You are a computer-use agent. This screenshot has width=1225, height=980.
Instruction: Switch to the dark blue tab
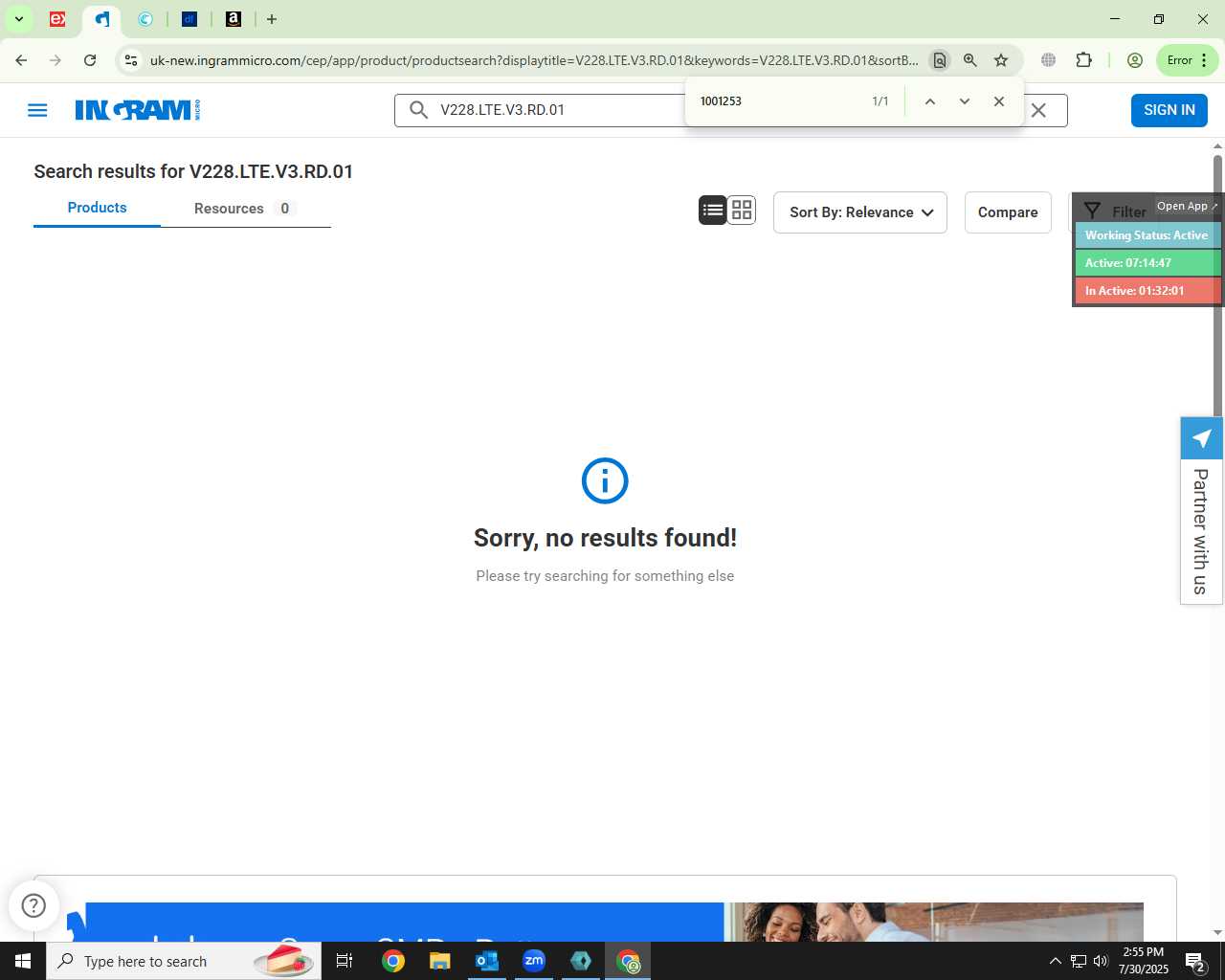pyautogui.click(x=189, y=19)
